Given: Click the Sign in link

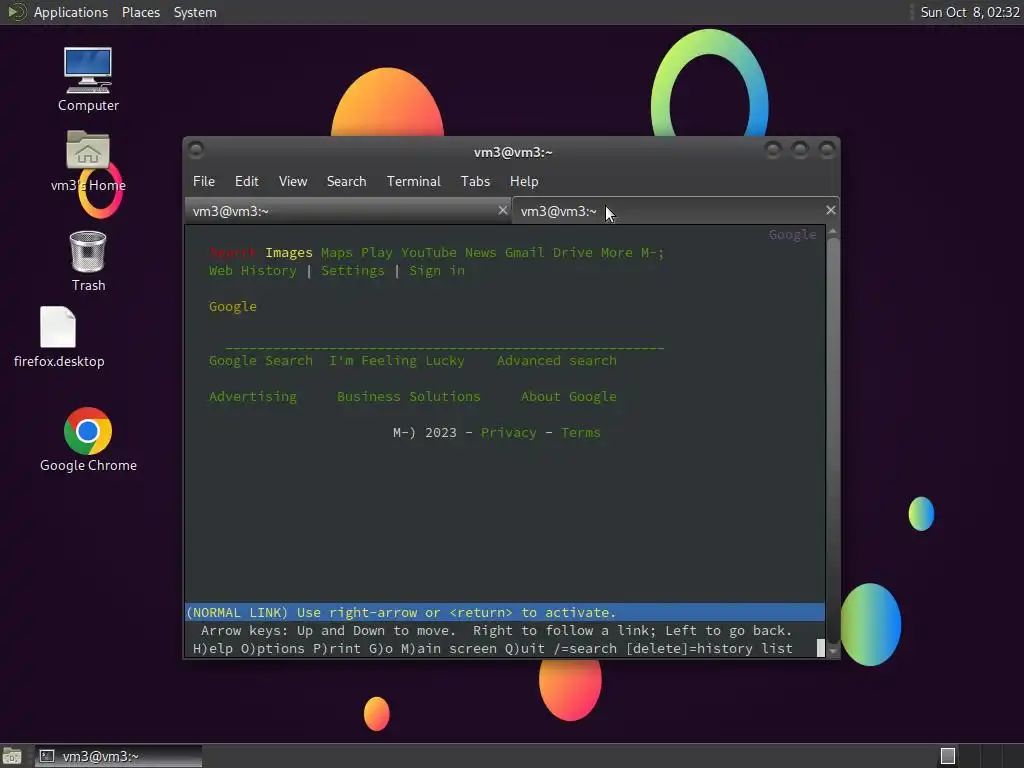Looking at the screenshot, I should point(437,270).
